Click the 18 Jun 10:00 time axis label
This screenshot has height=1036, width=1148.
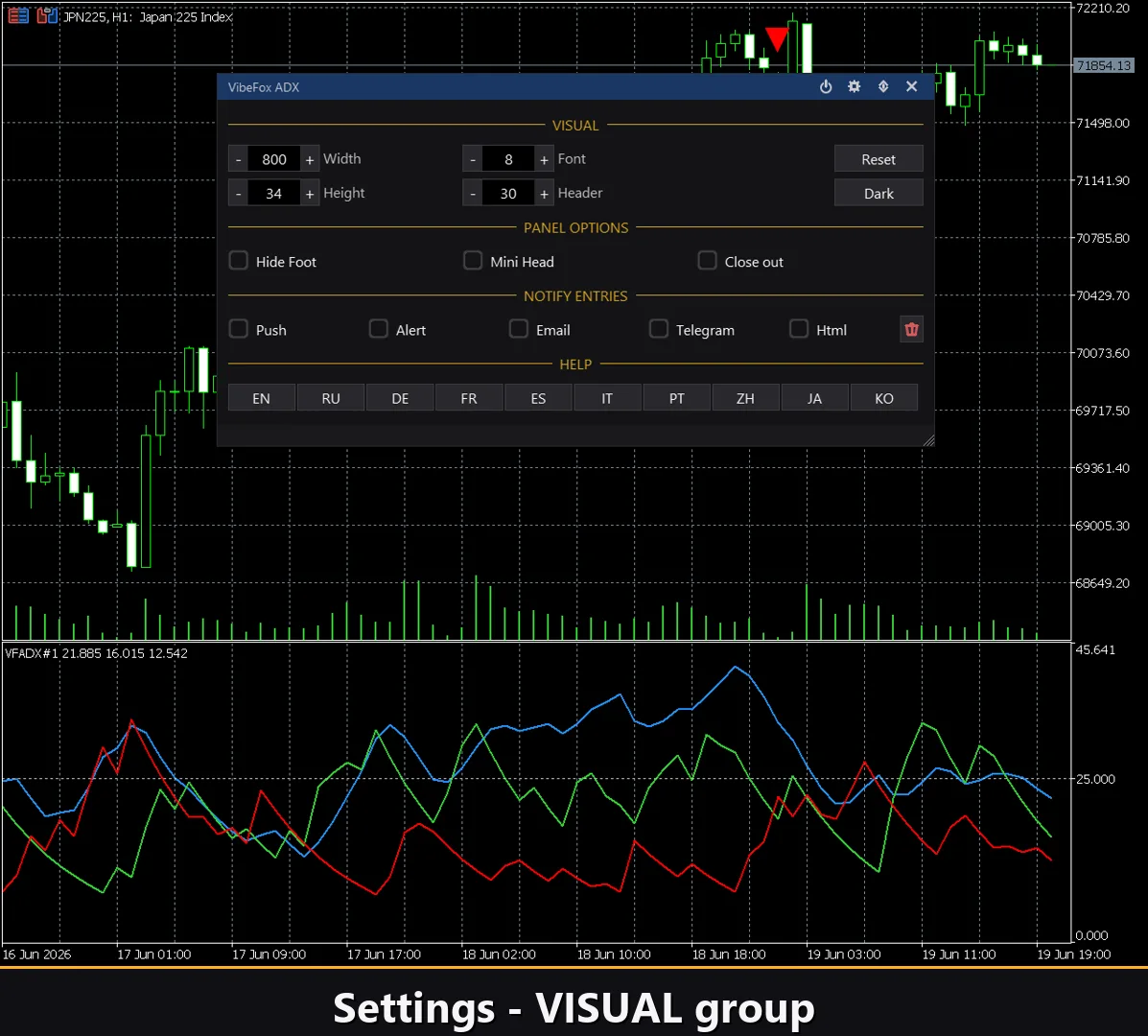click(x=614, y=954)
